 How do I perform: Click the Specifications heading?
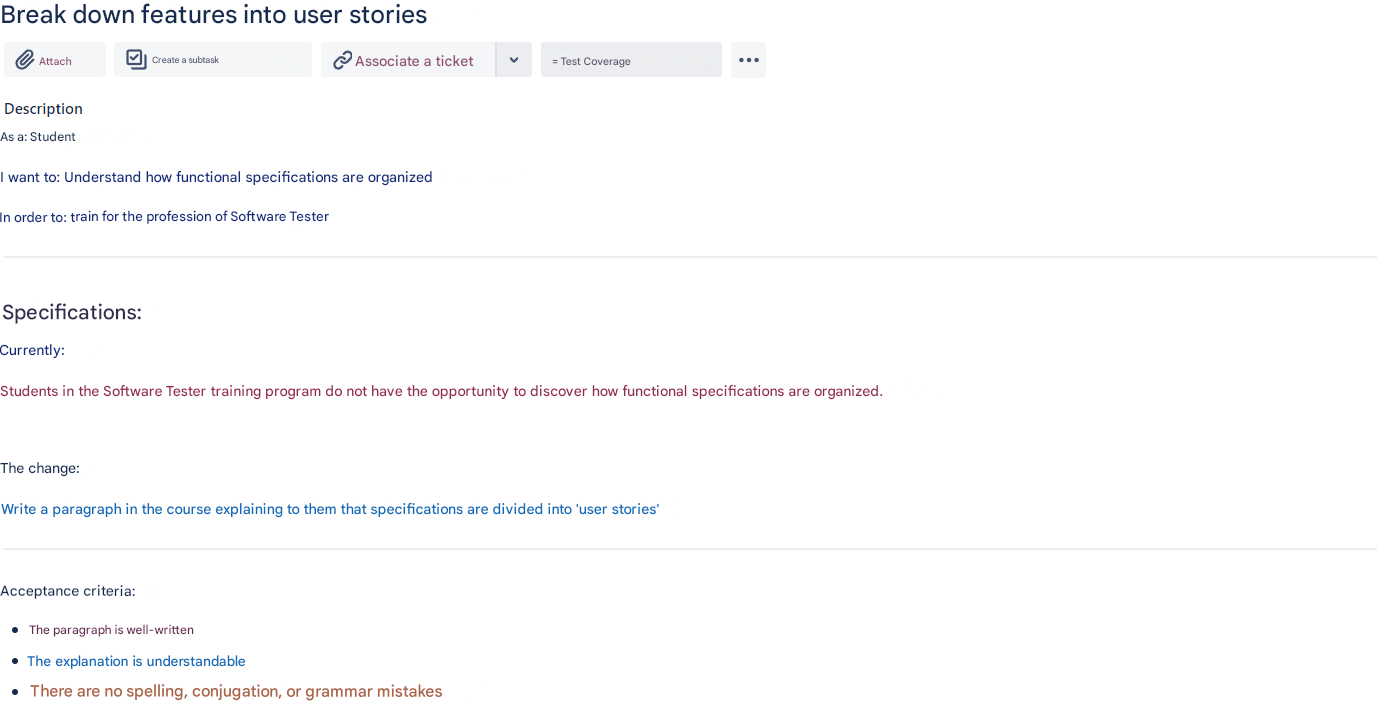click(x=72, y=312)
